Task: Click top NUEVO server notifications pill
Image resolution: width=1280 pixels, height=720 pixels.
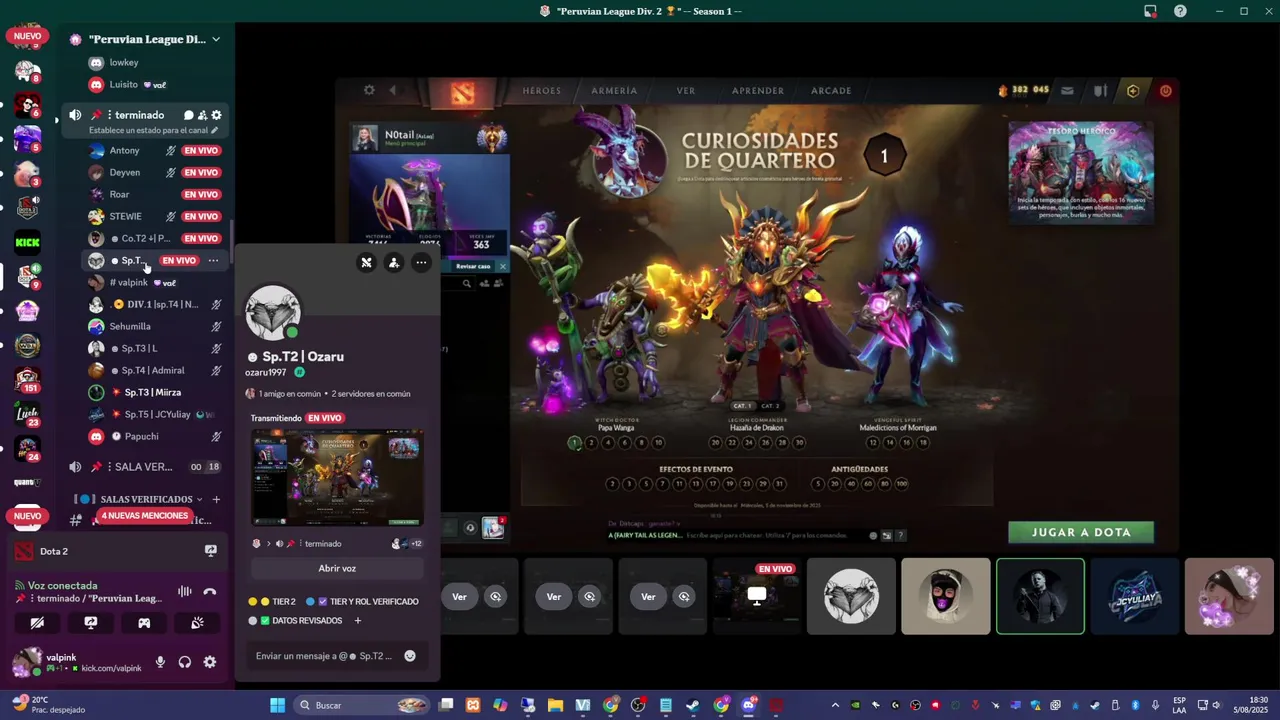Action: click(x=28, y=36)
